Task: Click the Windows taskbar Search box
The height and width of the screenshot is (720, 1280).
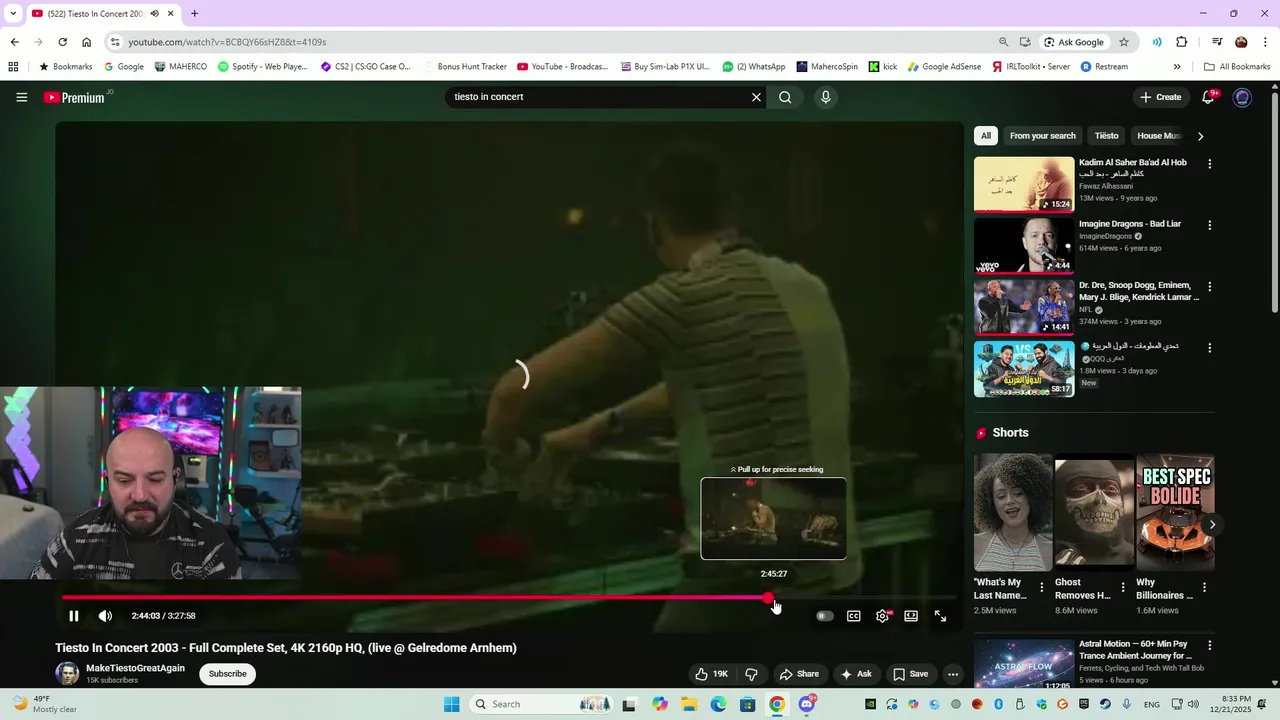Action: (540, 704)
